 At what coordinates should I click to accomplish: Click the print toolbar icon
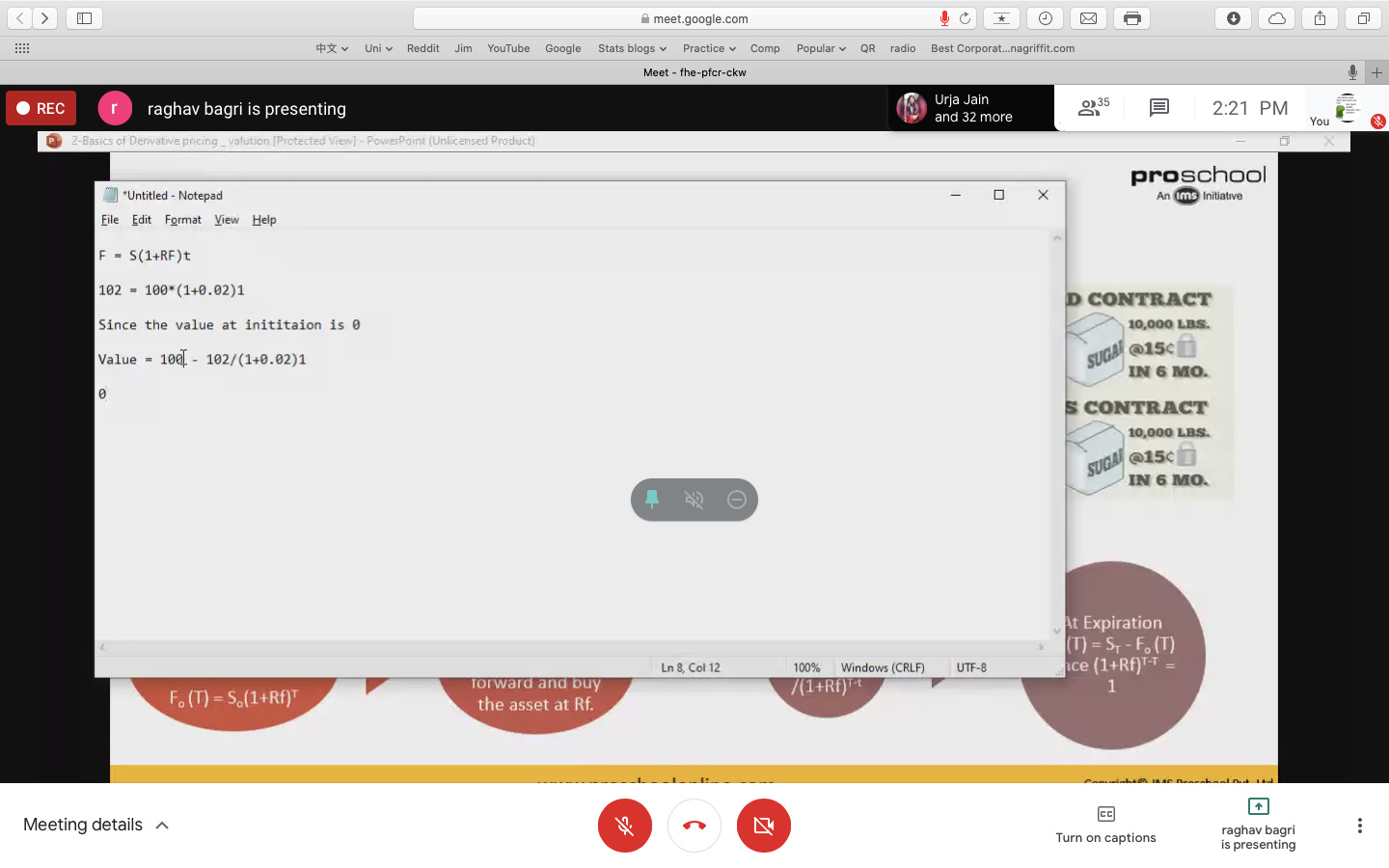[1132, 18]
